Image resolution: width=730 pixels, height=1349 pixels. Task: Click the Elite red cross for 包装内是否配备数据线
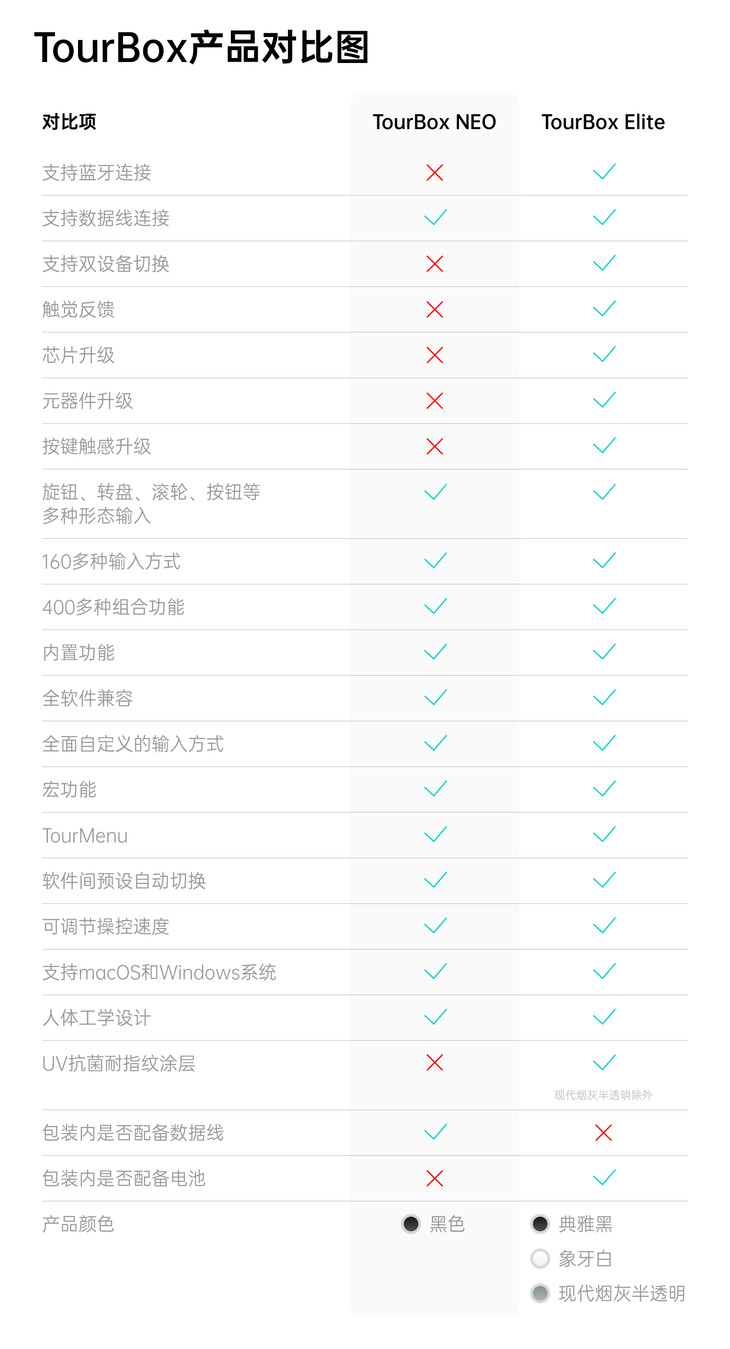[x=603, y=1133]
